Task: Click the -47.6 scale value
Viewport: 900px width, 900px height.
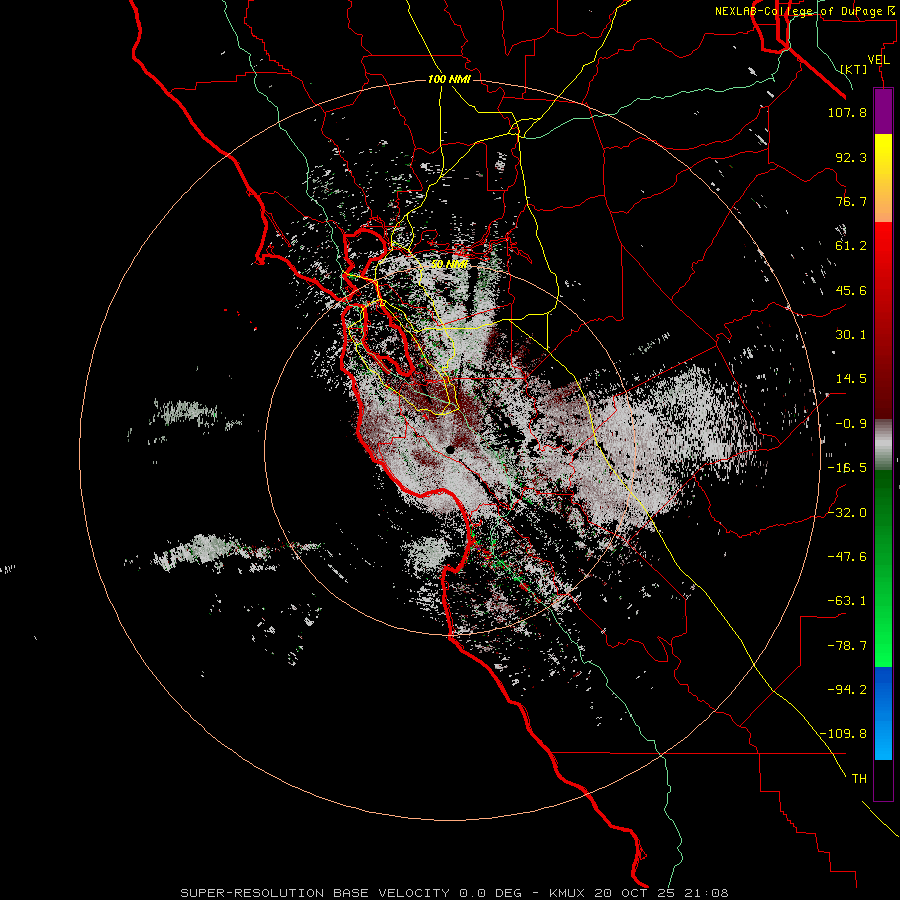Action: [x=847, y=557]
